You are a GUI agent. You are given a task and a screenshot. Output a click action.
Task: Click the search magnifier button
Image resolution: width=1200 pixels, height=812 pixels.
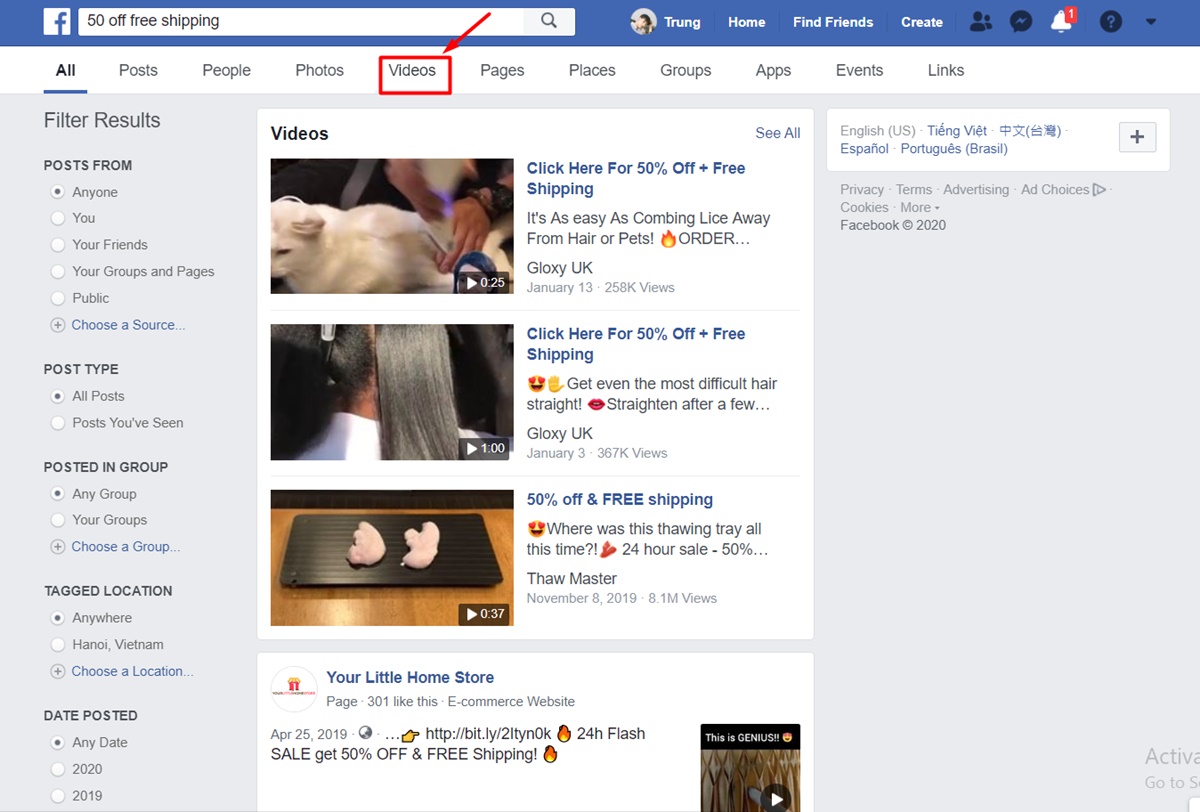click(x=549, y=21)
